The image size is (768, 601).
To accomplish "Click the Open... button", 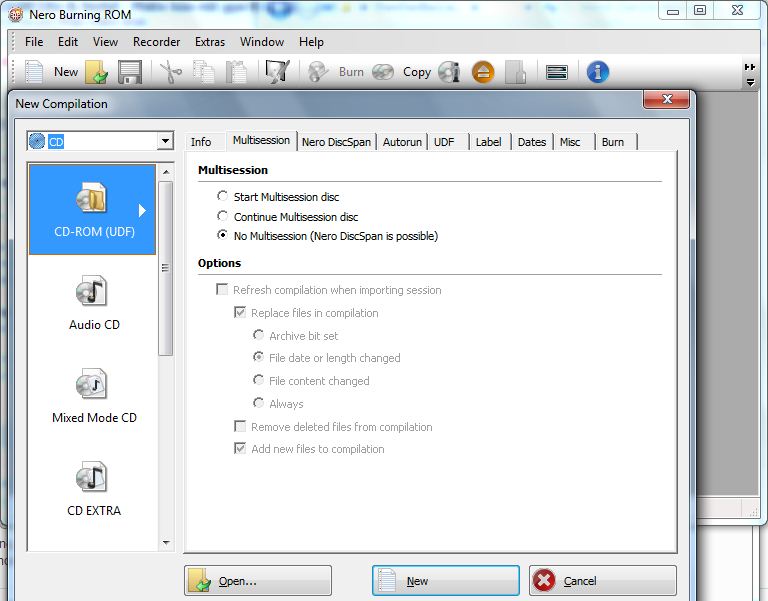I will 258,581.
